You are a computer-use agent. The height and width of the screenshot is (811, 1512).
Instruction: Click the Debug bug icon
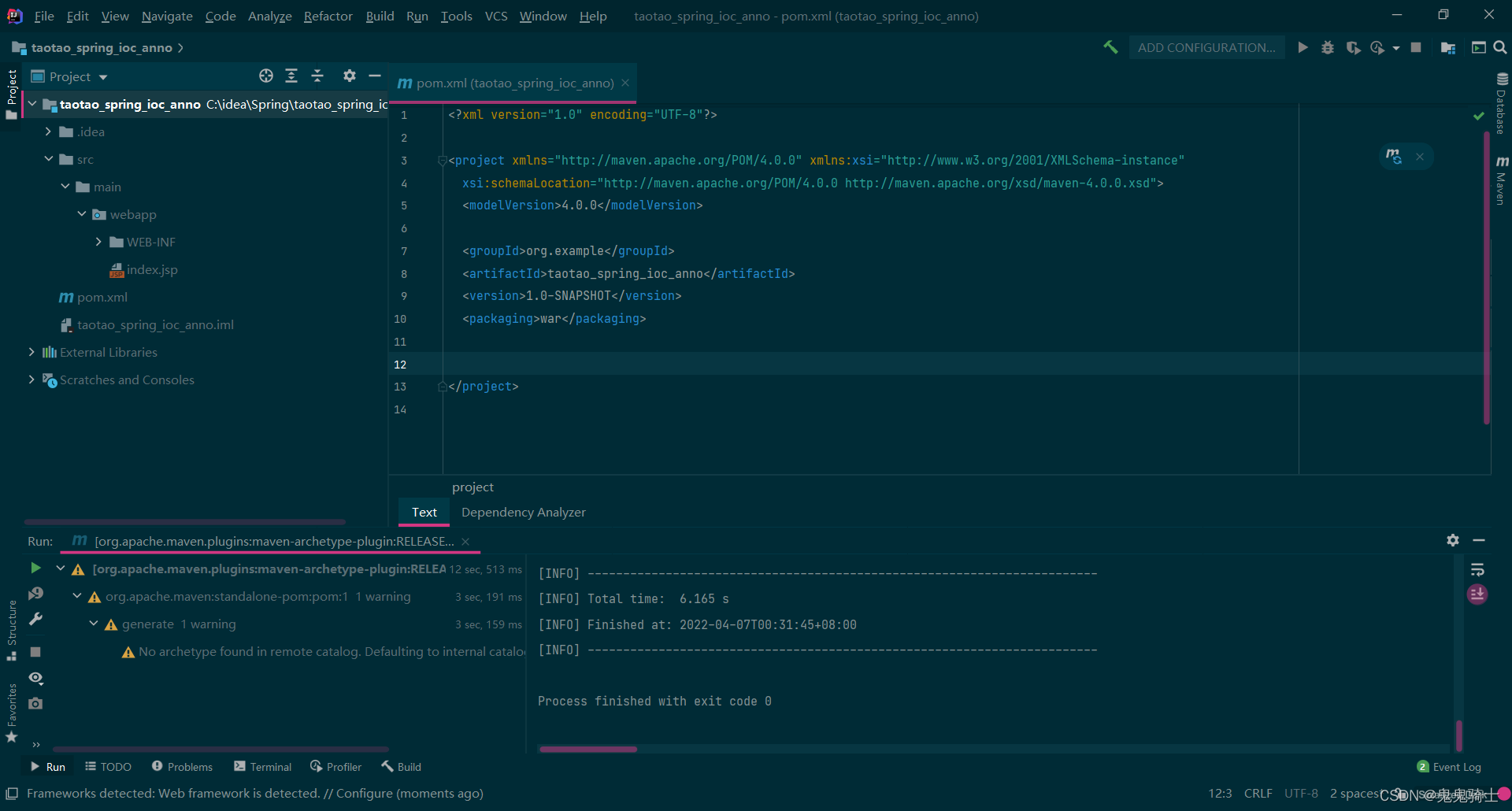[x=1328, y=47]
